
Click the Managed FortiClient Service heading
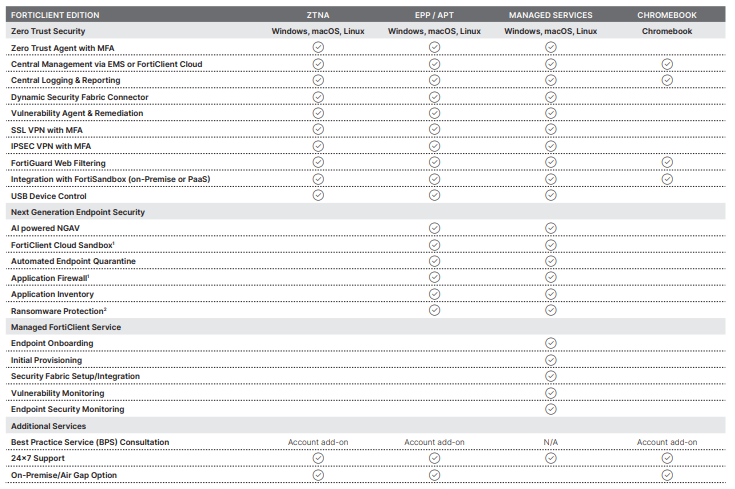pyautogui.click(x=66, y=327)
